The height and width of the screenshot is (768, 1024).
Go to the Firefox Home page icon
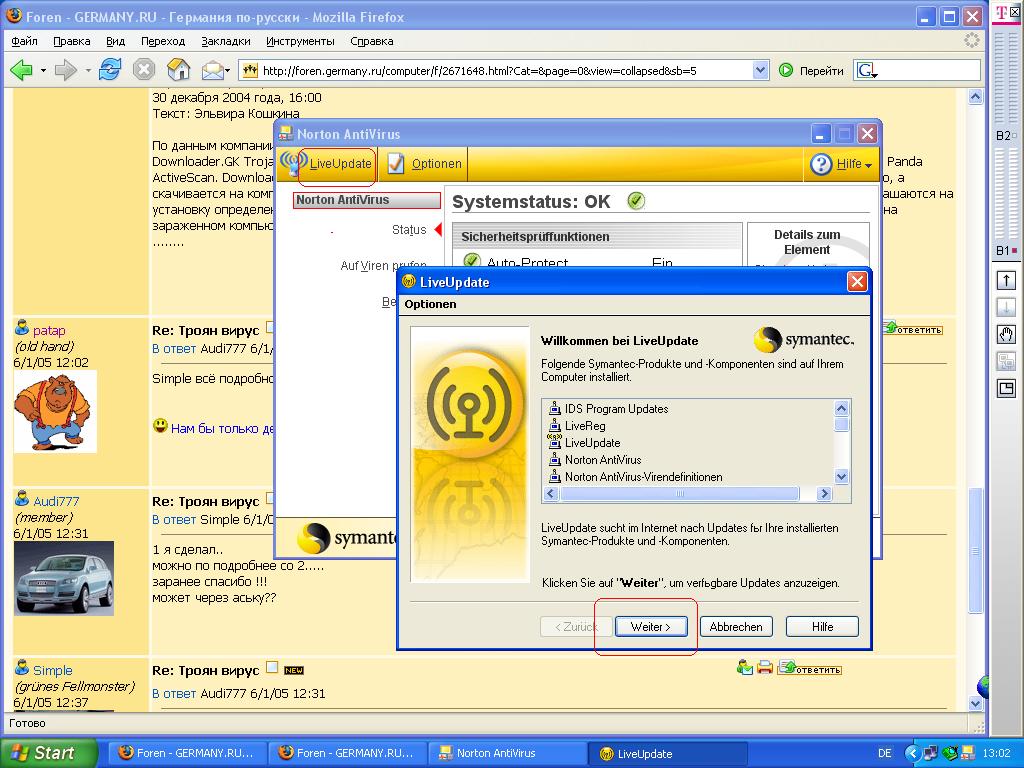(178, 69)
